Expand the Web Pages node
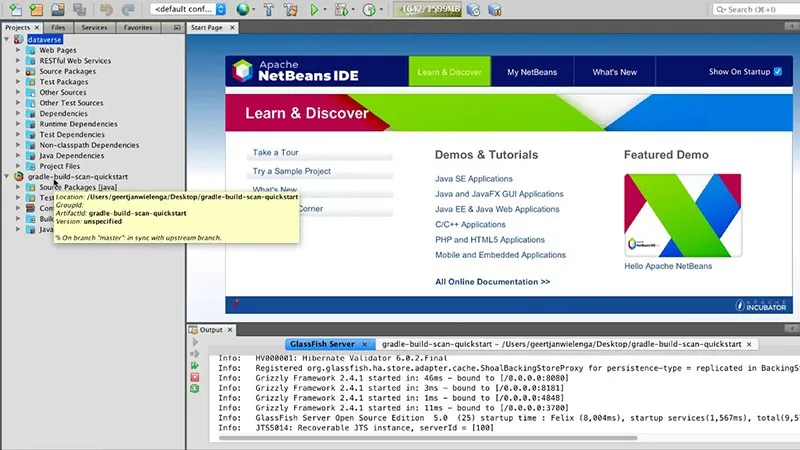This screenshot has width=800, height=450. [18, 50]
